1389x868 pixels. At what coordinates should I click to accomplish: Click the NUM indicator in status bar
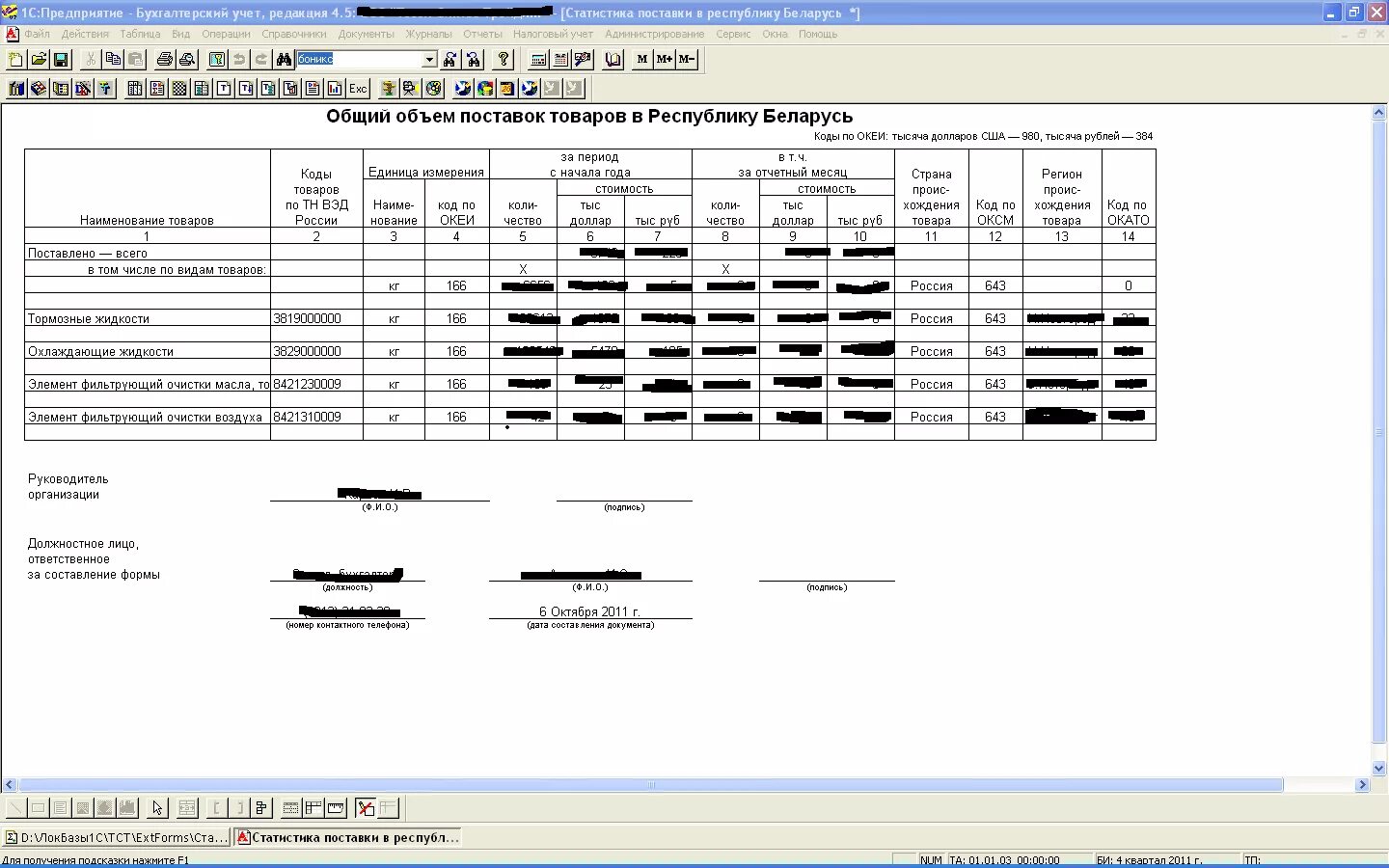coord(931,860)
